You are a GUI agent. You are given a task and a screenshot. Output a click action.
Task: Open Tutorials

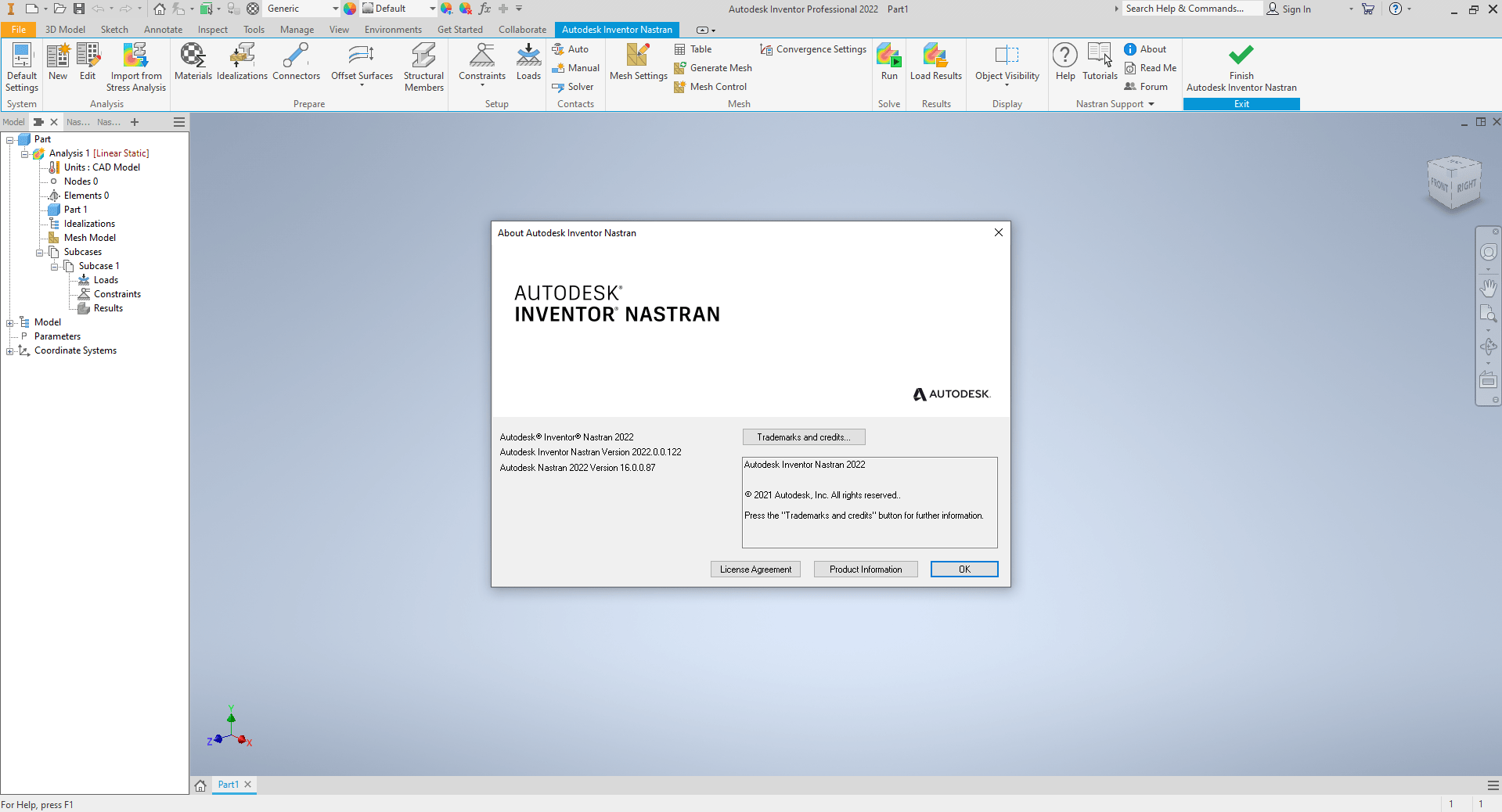1100,63
